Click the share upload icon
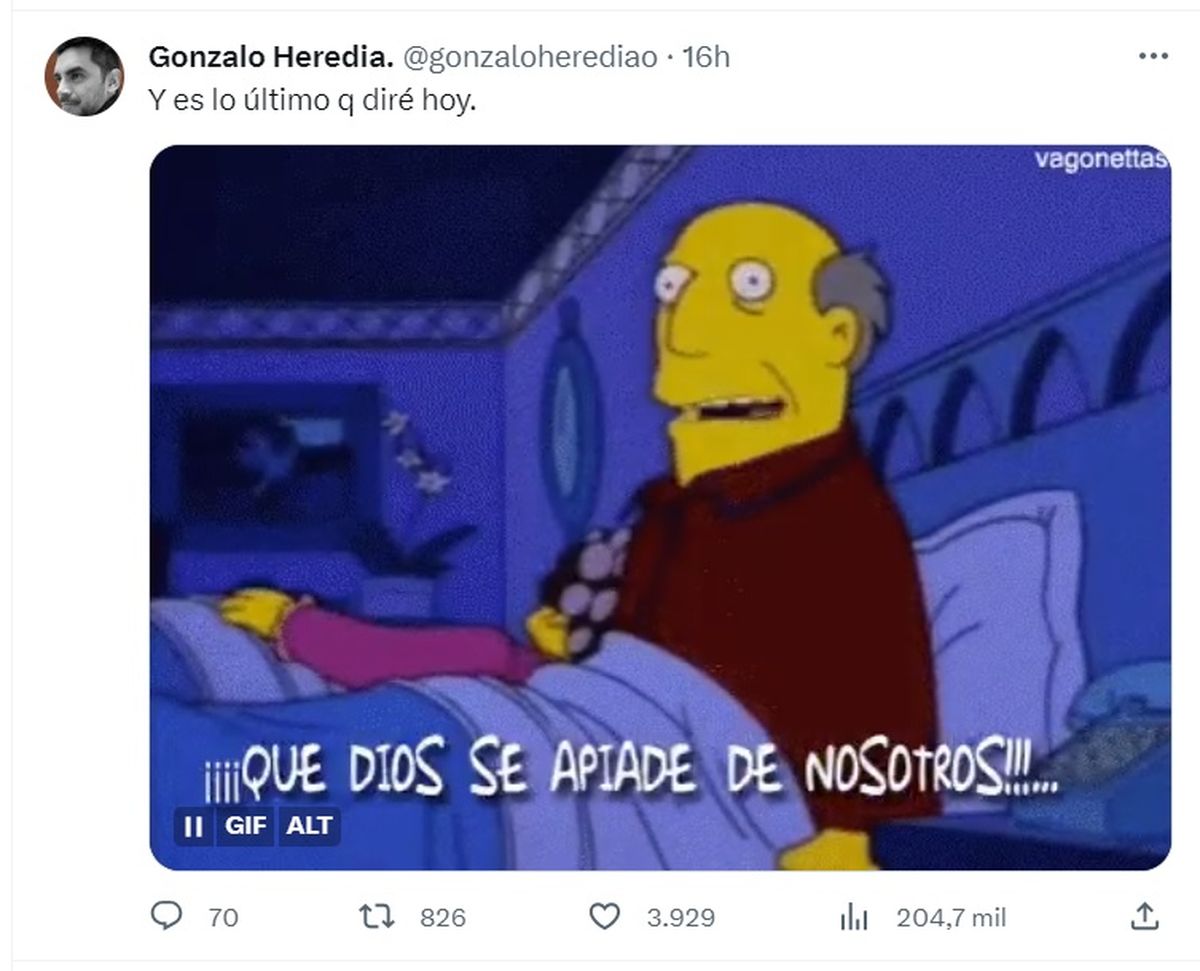The image size is (1200, 971). 1146,915
